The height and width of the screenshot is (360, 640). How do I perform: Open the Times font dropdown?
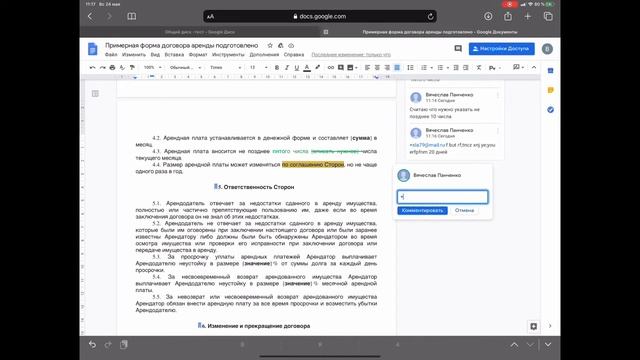225,67
